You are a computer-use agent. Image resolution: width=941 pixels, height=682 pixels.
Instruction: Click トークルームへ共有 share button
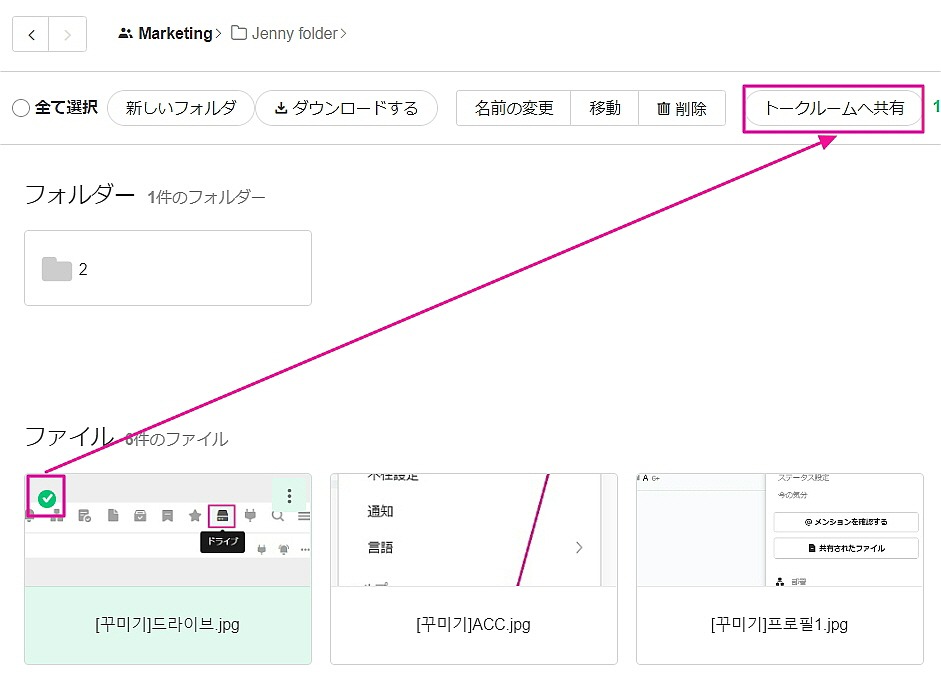[834, 108]
